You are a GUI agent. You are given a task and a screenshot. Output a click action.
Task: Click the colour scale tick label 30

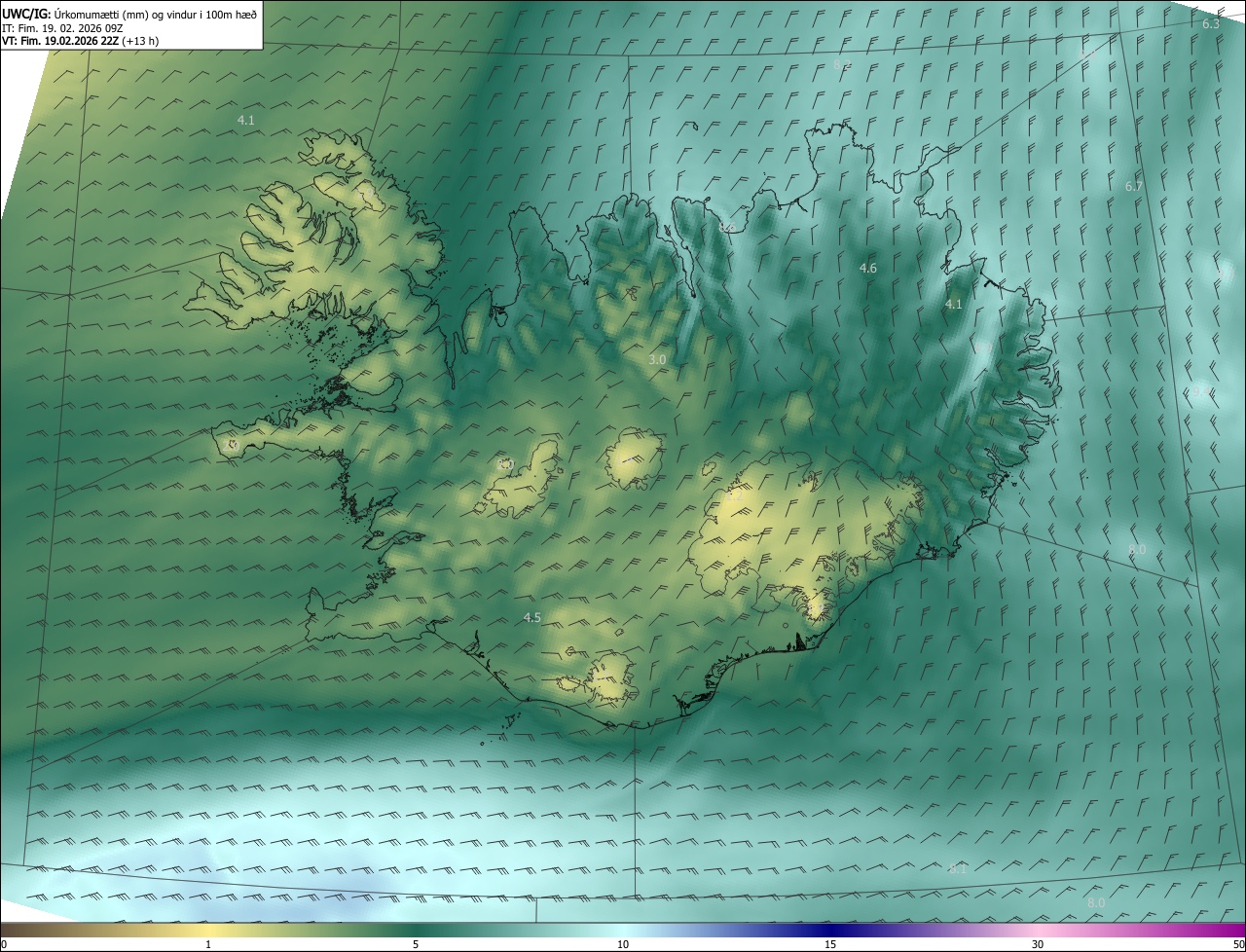pyautogui.click(x=1038, y=944)
